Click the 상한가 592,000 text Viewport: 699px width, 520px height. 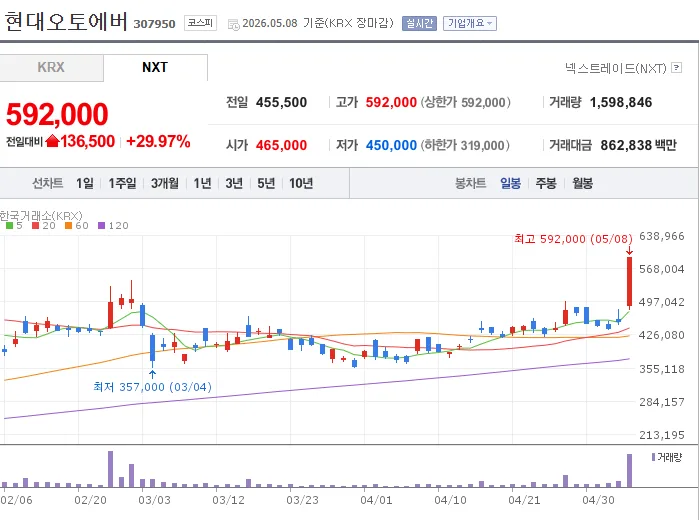coord(465,102)
